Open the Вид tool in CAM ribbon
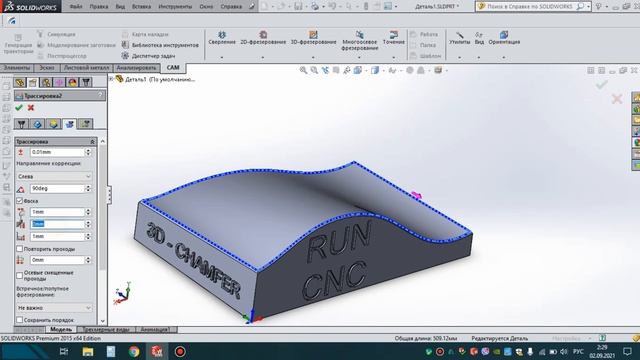 [x=479, y=38]
